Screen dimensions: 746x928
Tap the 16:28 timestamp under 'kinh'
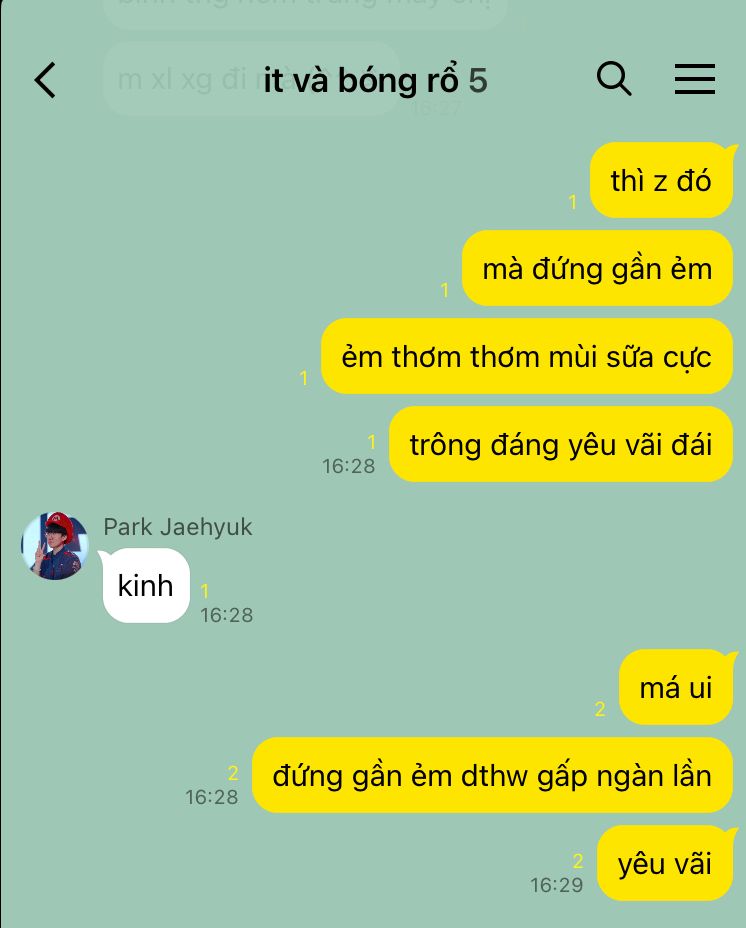click(227, 615)
